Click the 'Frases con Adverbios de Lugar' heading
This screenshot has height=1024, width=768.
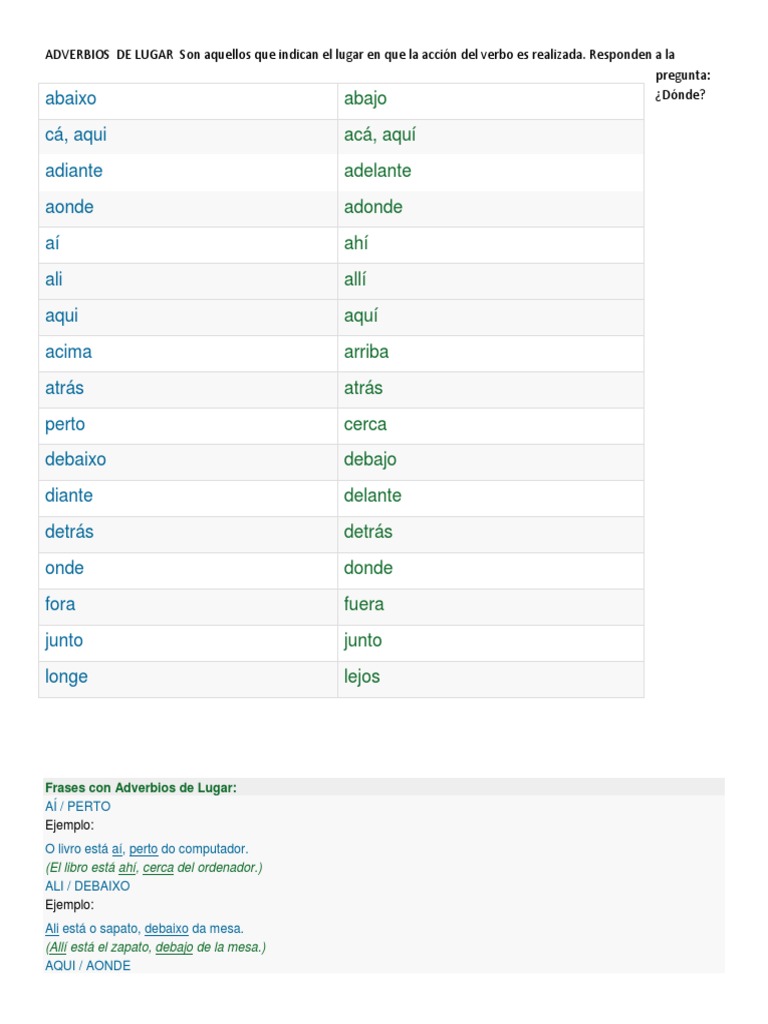[x=141, y=788]
